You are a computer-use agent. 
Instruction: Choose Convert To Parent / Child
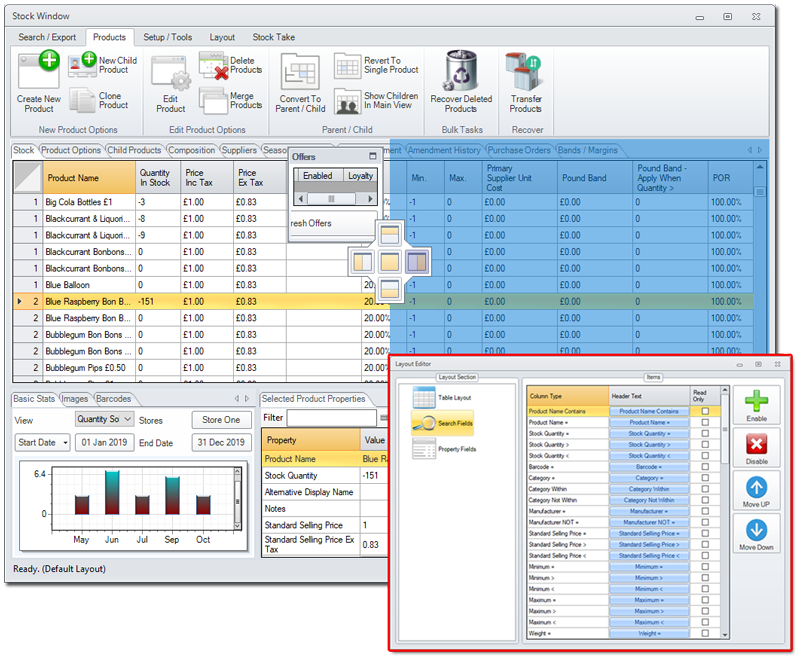pos(299,74)
